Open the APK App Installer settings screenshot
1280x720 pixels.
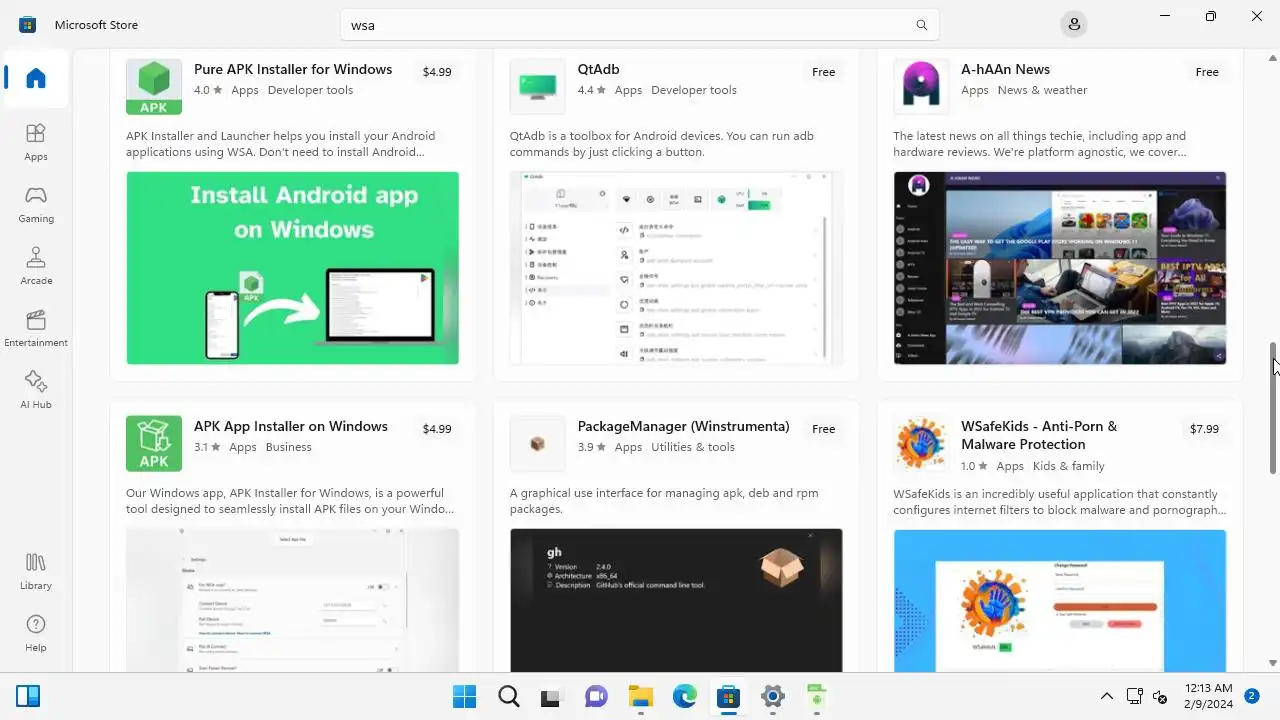(293, 600)
